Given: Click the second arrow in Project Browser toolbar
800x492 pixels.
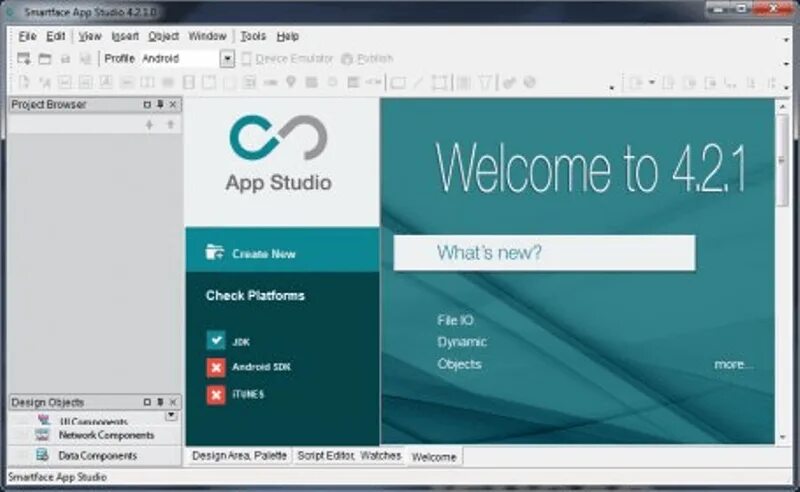Looking at the screenshot, I should click(x=171, y=124).
